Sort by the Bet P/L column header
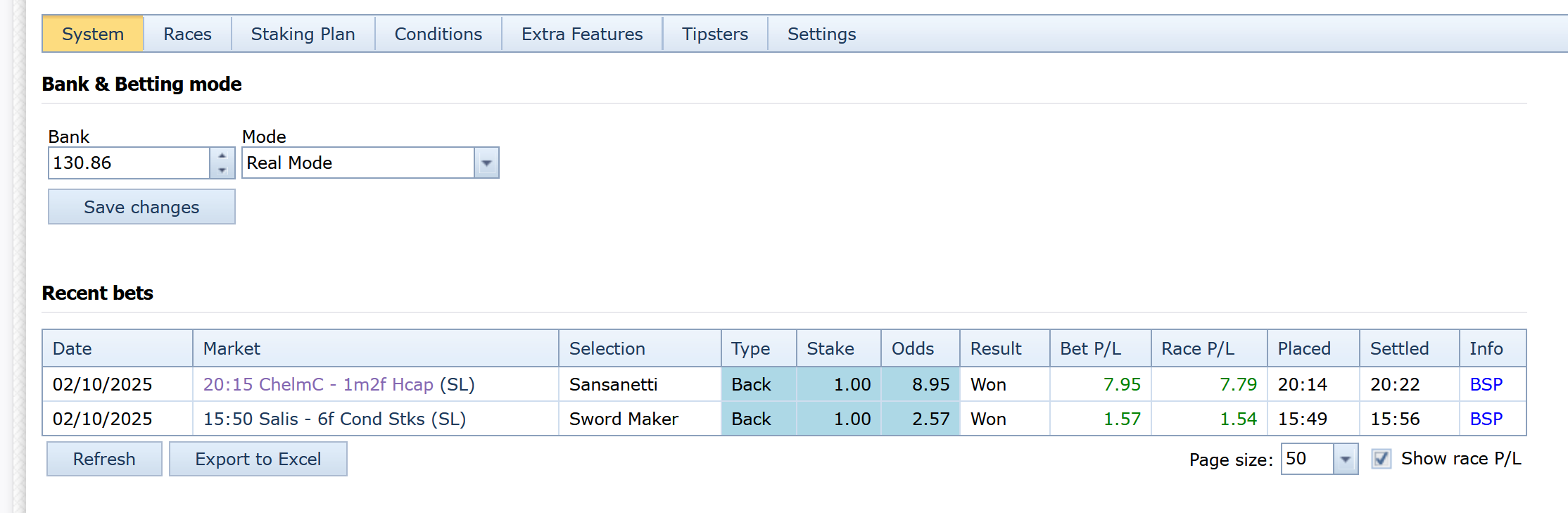1568x513 pixels. click(1090, 349)
